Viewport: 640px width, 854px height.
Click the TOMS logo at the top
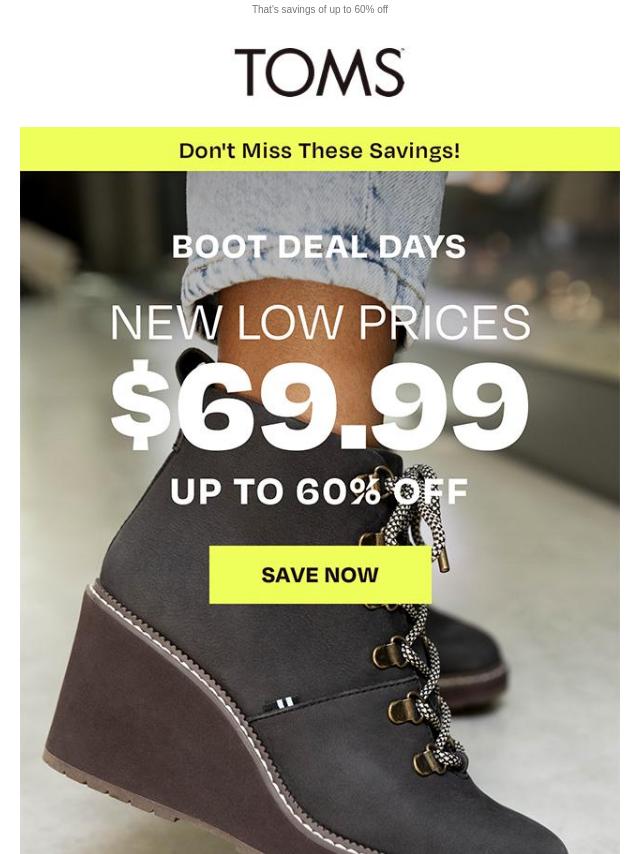click(320, 72)
